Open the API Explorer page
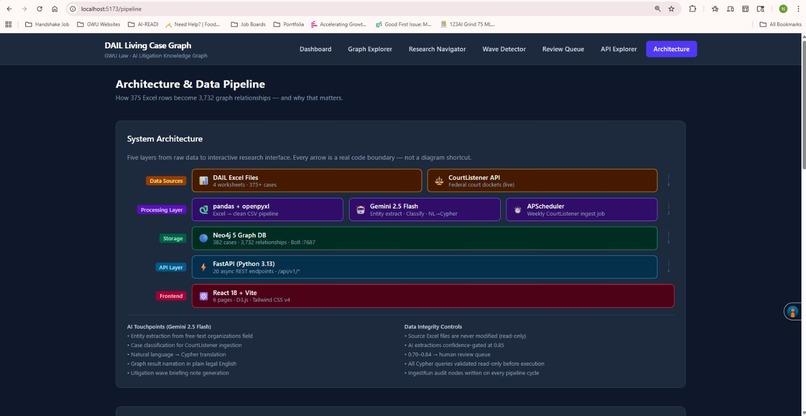 tap(618, 49)
